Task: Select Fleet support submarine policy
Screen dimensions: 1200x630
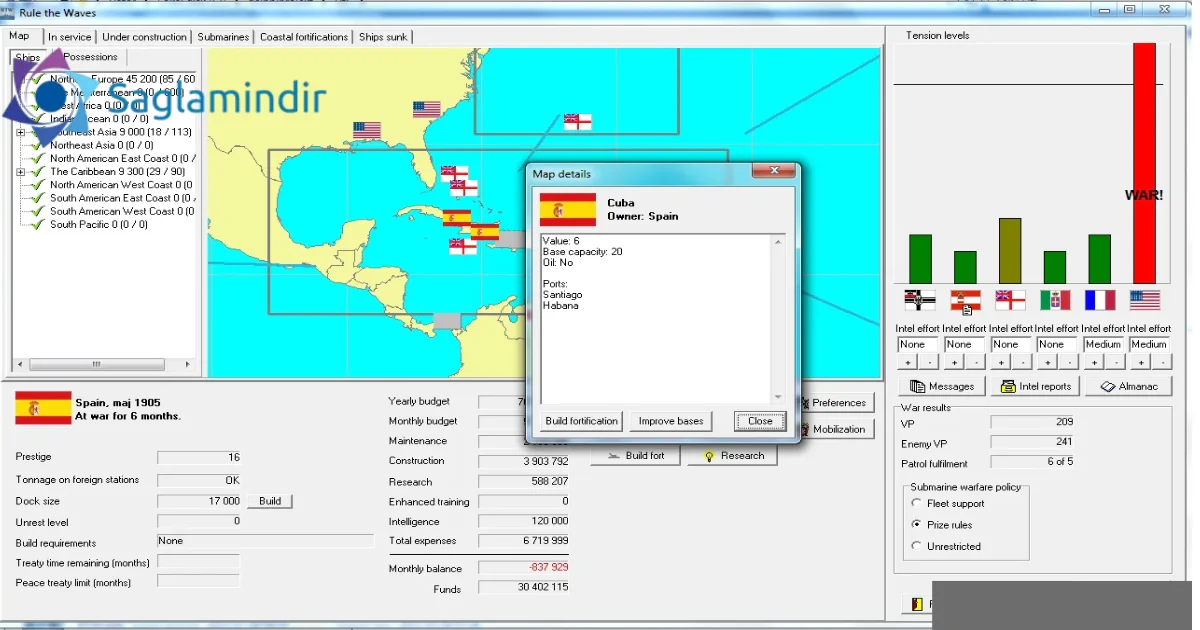Action: click(917, 503)
